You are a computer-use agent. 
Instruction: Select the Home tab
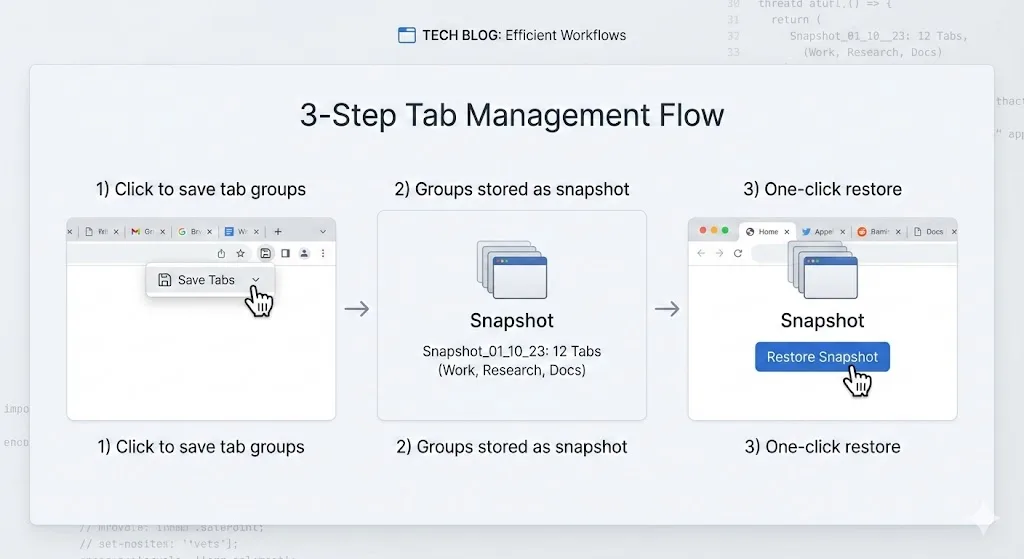[767, 232]
